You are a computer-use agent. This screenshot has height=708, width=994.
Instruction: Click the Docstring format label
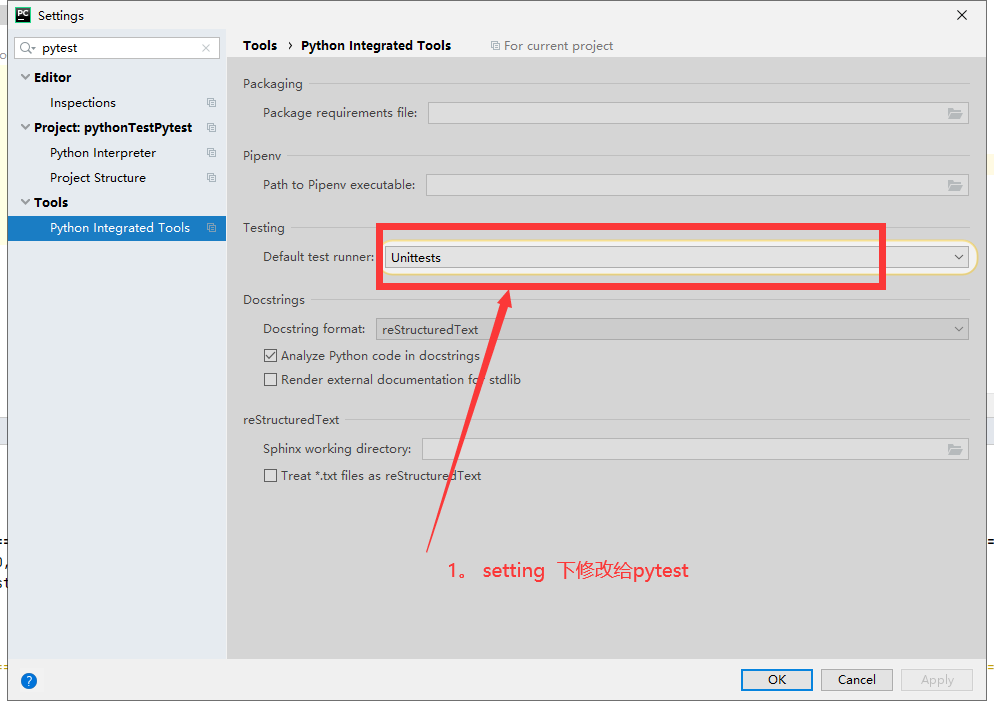tap(314, 328)
